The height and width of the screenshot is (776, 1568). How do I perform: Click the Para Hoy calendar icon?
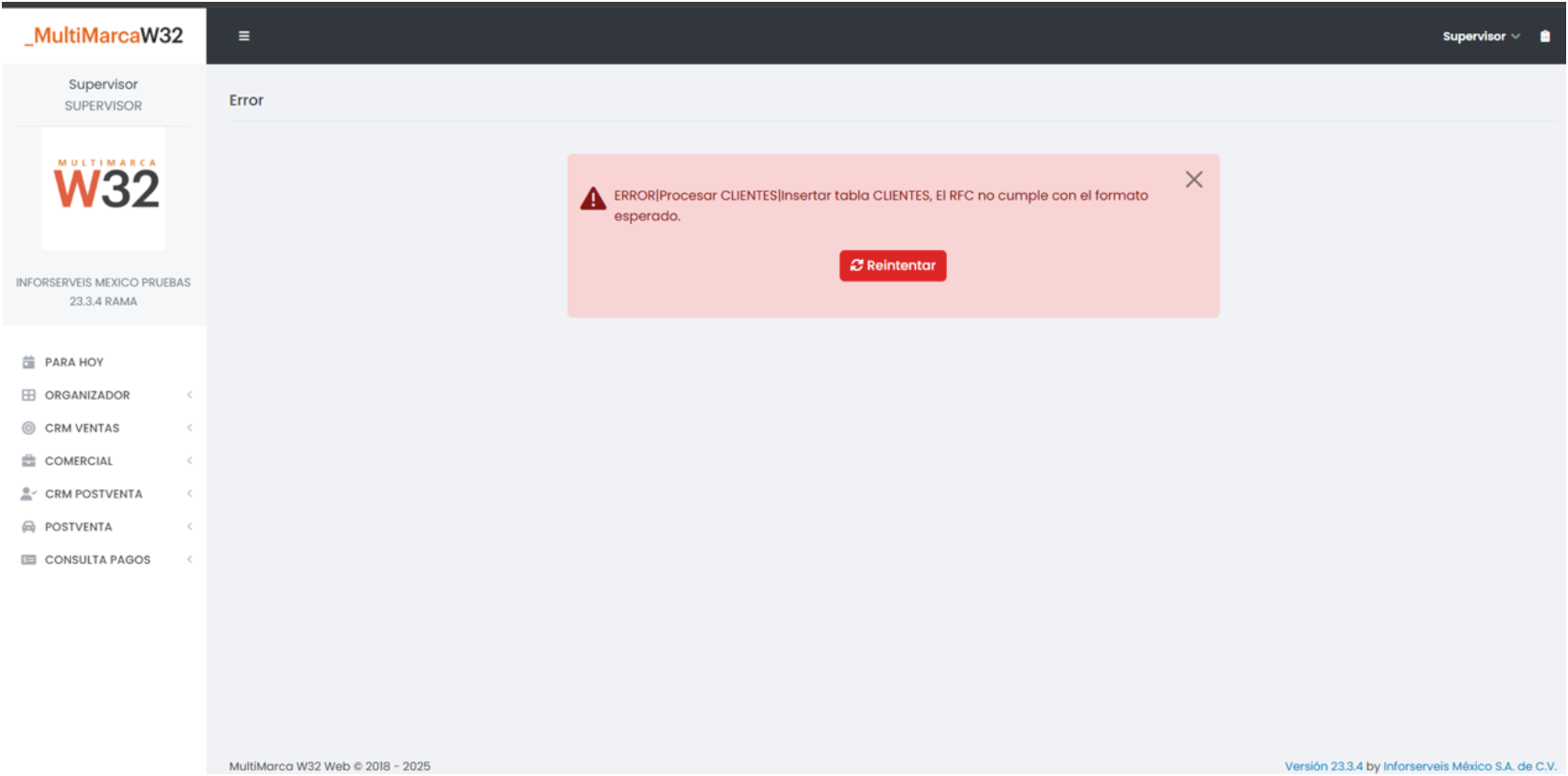click(28, 362)
